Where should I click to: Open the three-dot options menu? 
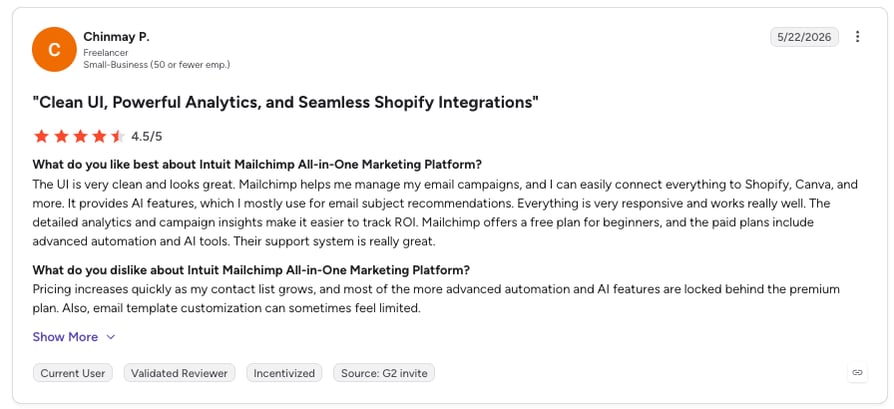[857, 37]
